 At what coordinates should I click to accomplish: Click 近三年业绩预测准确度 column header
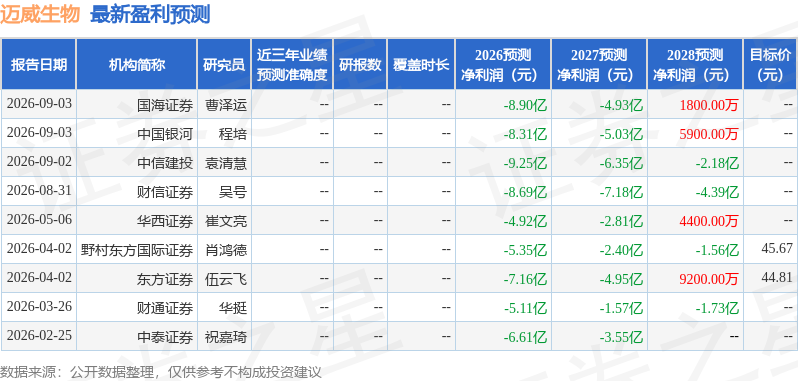point(292,65)
